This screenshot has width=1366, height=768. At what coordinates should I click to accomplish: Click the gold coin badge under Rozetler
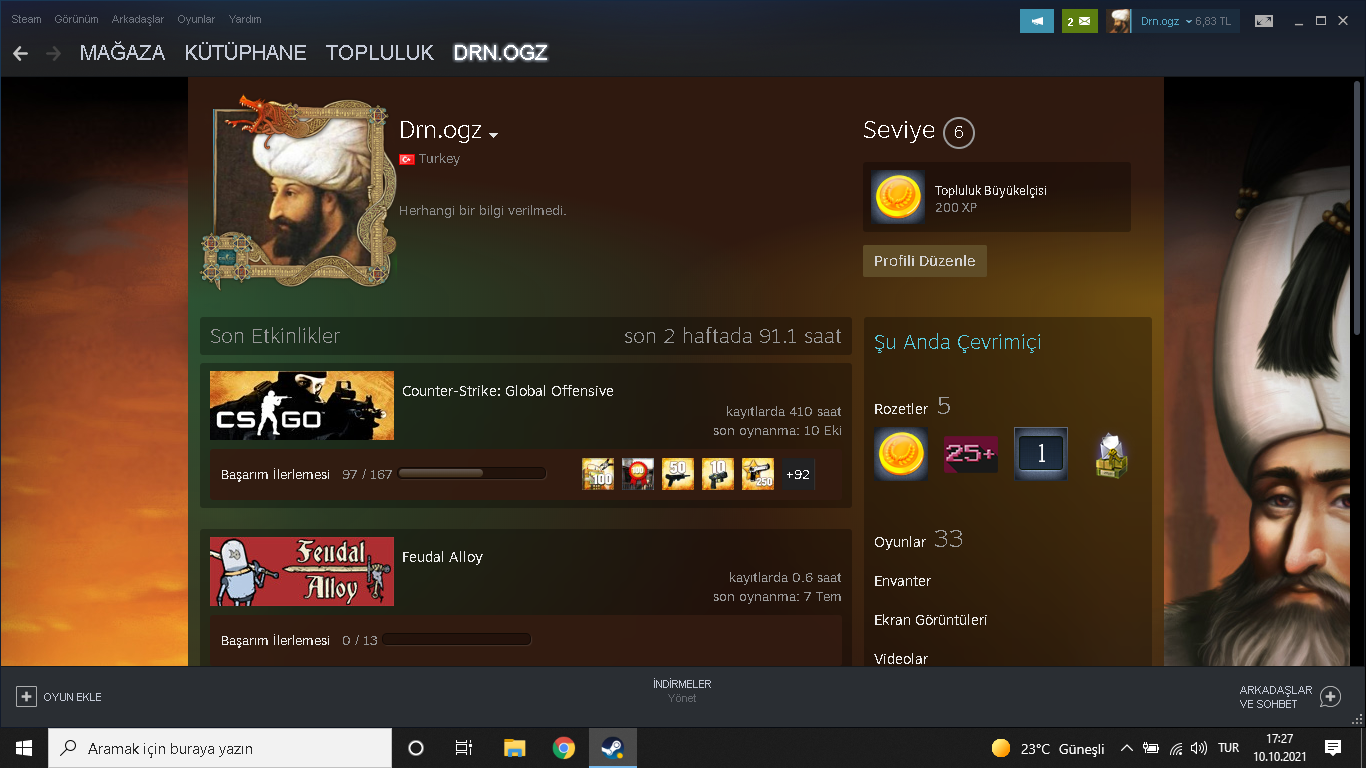coord(901,454)
